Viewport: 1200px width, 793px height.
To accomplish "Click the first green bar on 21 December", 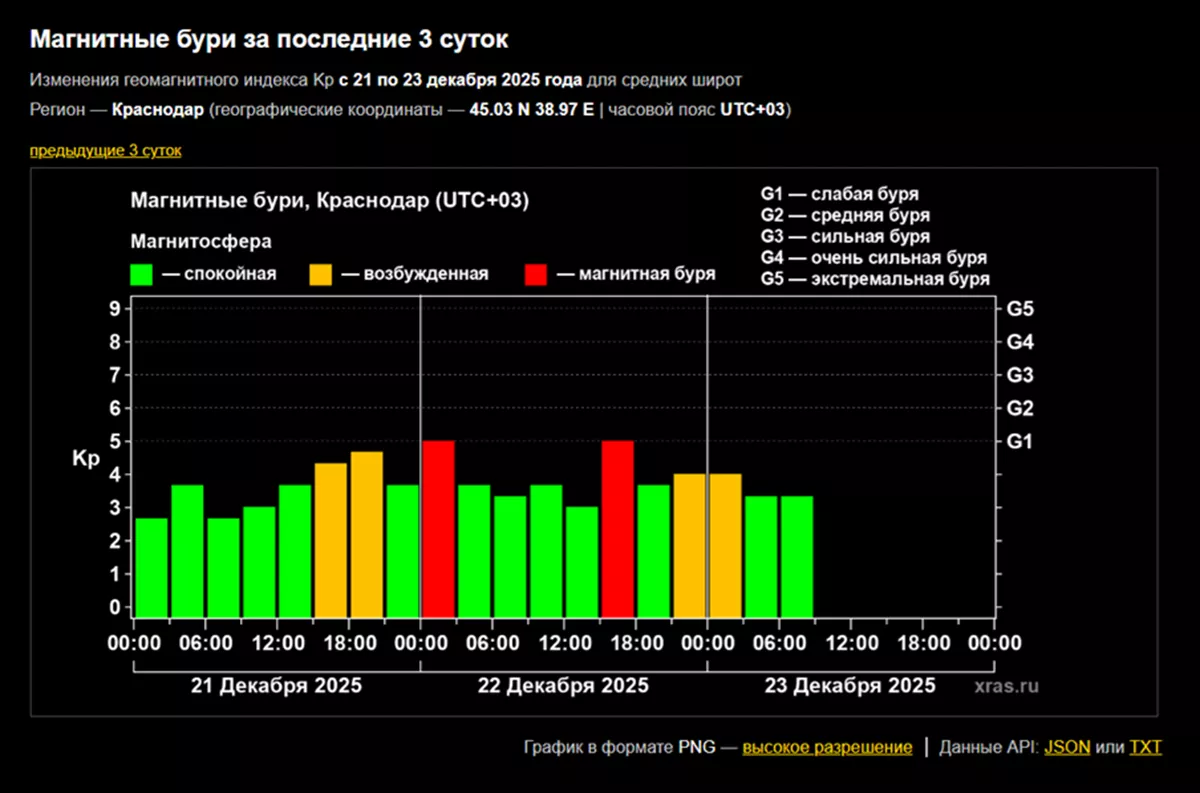I will (151, 568).
